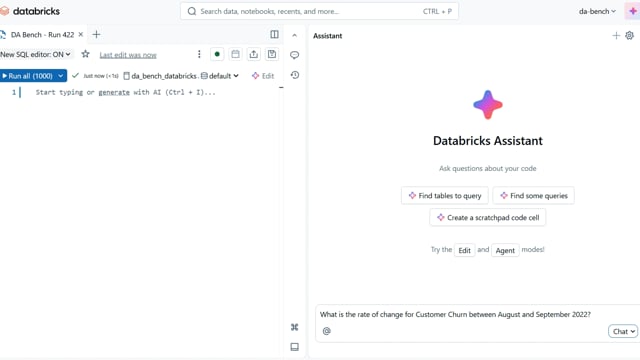This screenshot has width=640, height=360.
Task: Toggle New SQL editor ON dropdown
Action: point(36,54)
